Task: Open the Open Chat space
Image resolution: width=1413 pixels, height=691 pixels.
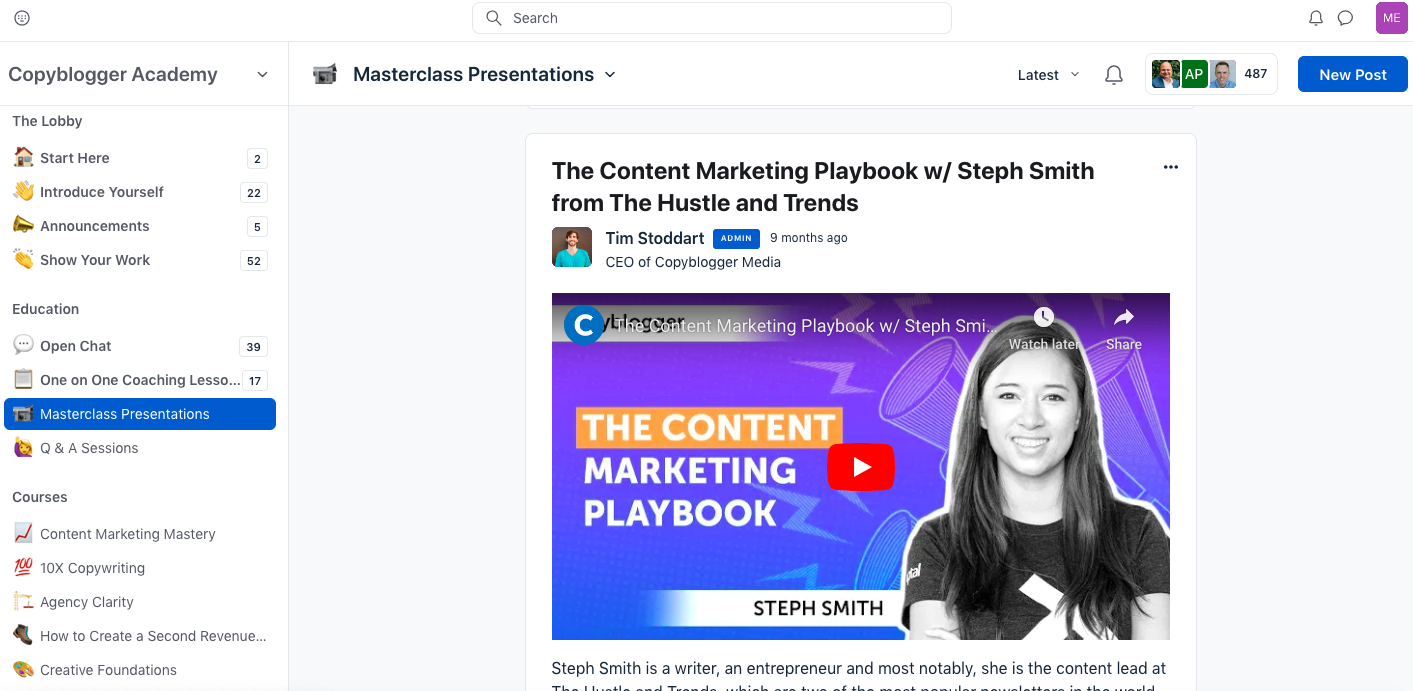Action: pos(140,346)
